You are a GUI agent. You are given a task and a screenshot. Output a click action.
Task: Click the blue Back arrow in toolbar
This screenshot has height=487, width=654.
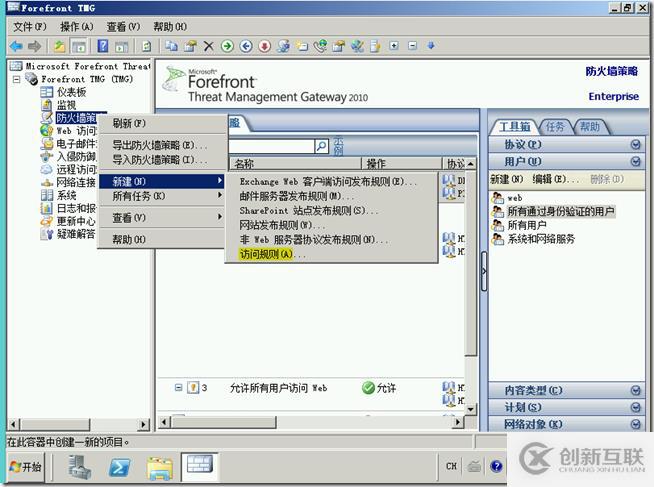point(16,46)
